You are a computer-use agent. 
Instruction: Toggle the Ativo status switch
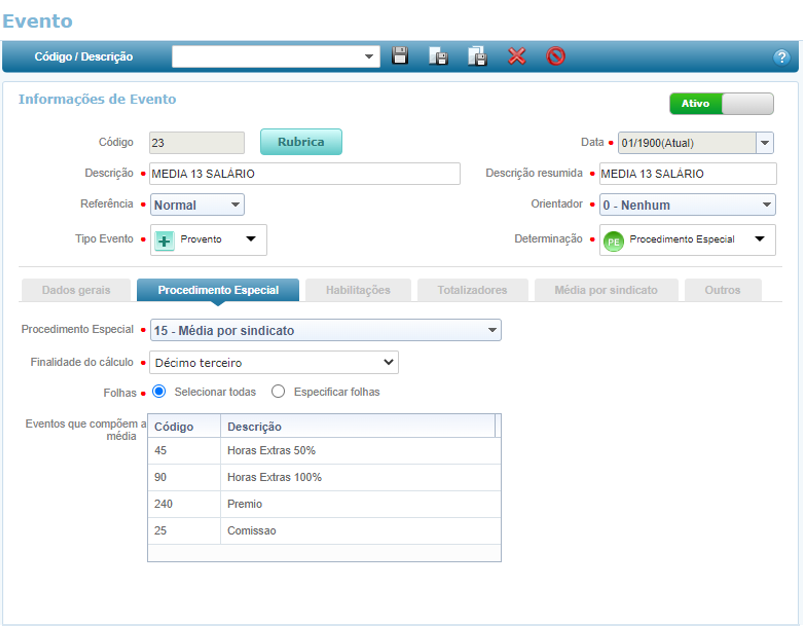721,104
